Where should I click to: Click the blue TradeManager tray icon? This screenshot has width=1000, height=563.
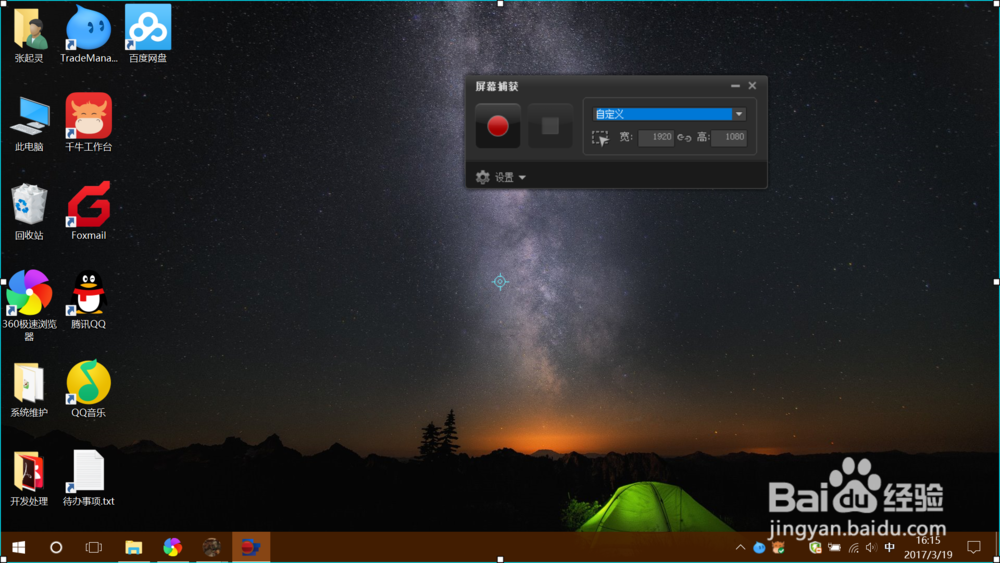tap(759, 547)
